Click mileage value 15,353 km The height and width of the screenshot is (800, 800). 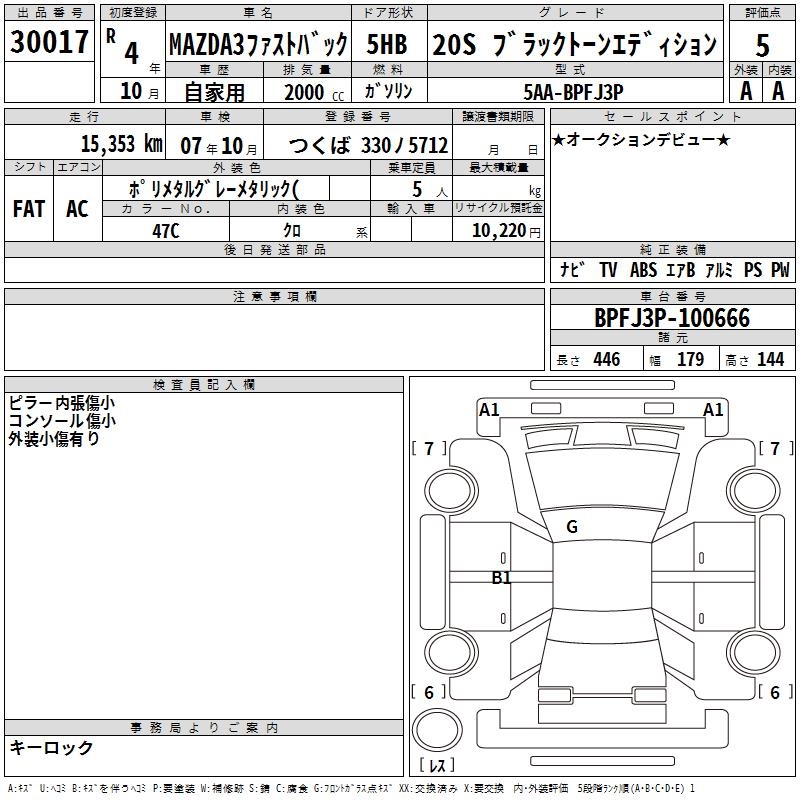(x=121, y=144)
